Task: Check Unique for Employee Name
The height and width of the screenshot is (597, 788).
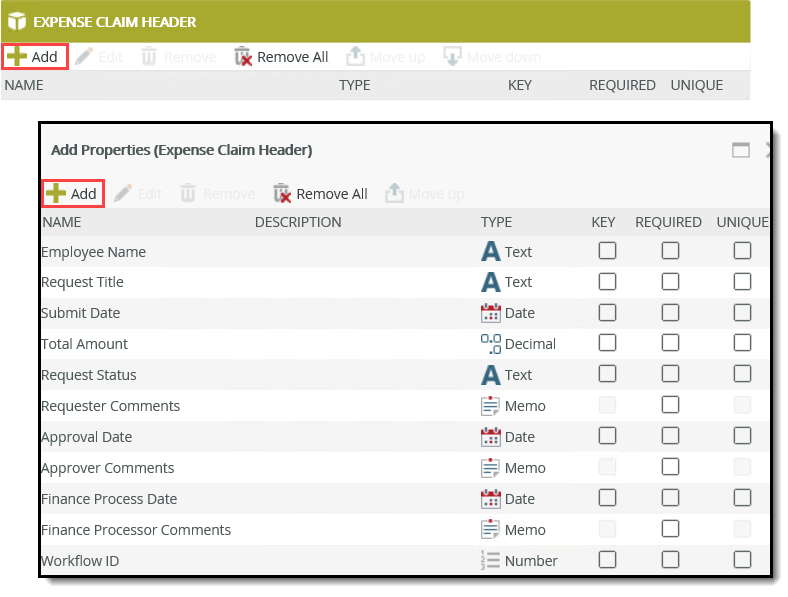Action: click(742, 251)
